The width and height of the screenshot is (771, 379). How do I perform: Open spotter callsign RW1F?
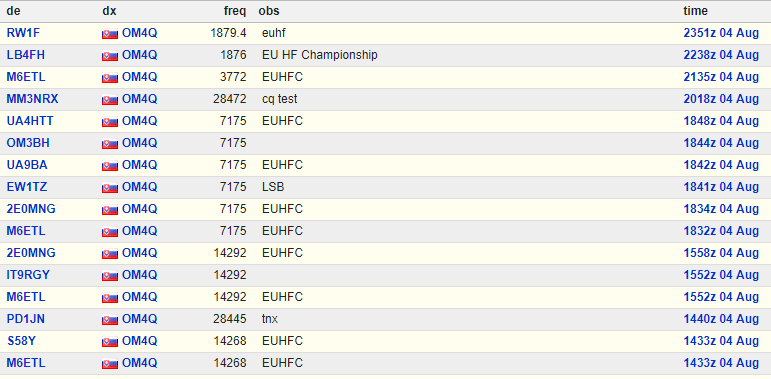pos(23,33)
